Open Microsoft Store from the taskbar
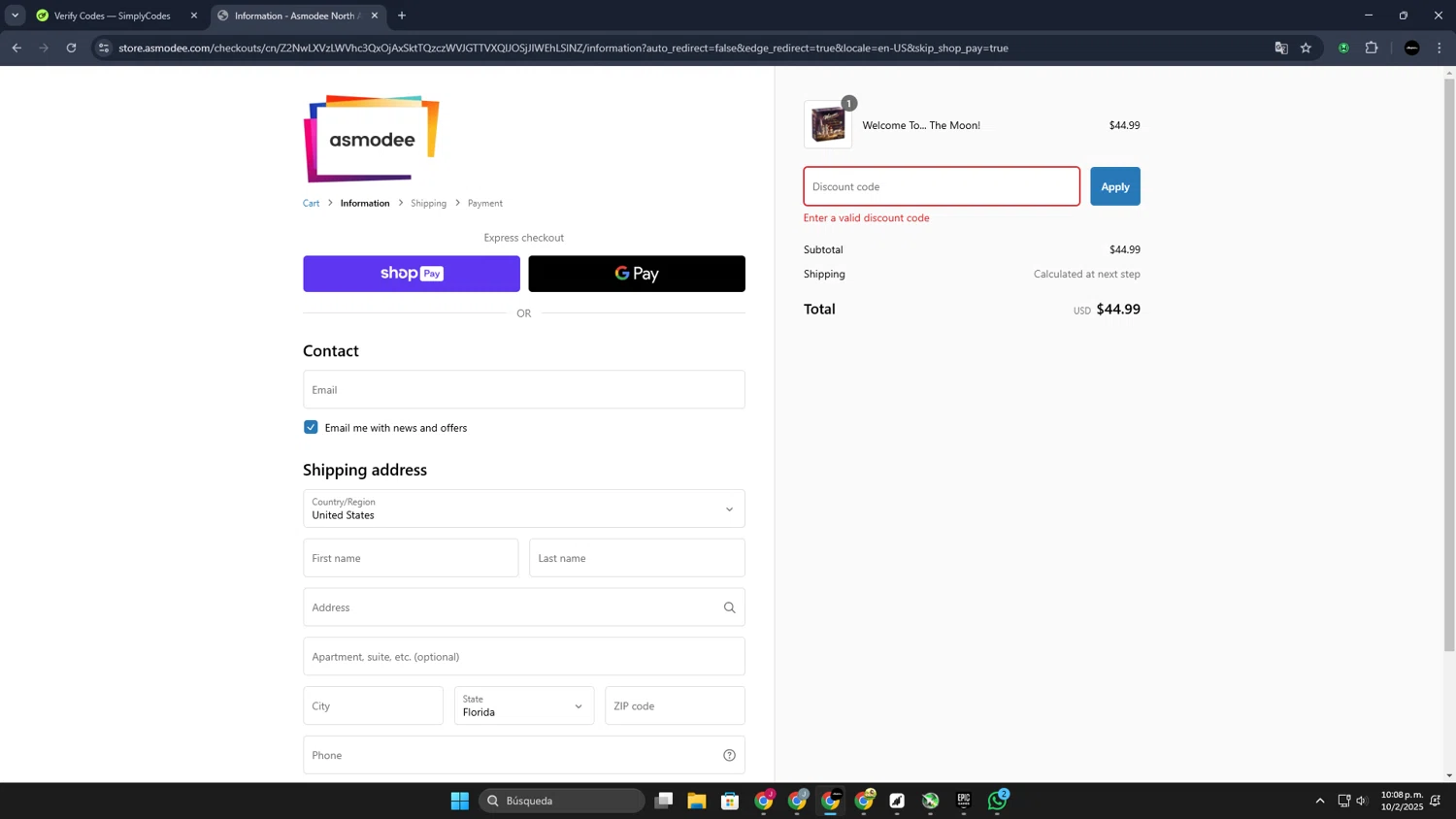Screen dimensions: 1456x819 (730, 801)
